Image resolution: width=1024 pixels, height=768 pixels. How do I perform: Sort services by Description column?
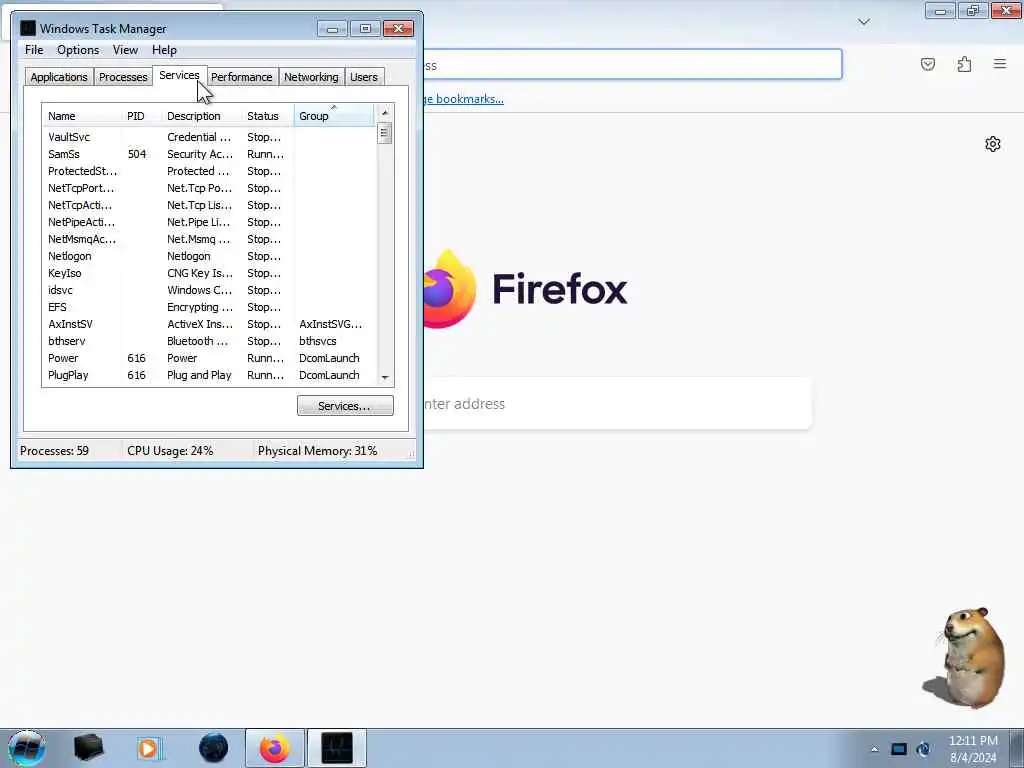click(202, 116)
